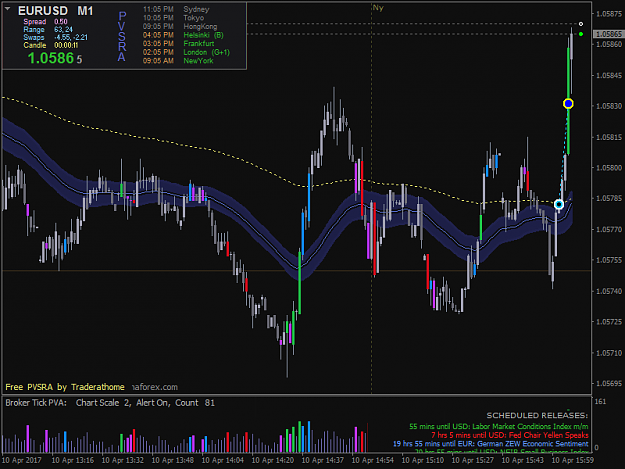Click the 1.05695 price axis label
Image resolution: width=625 pixels, height=469 pixels.
click(609, 384)
